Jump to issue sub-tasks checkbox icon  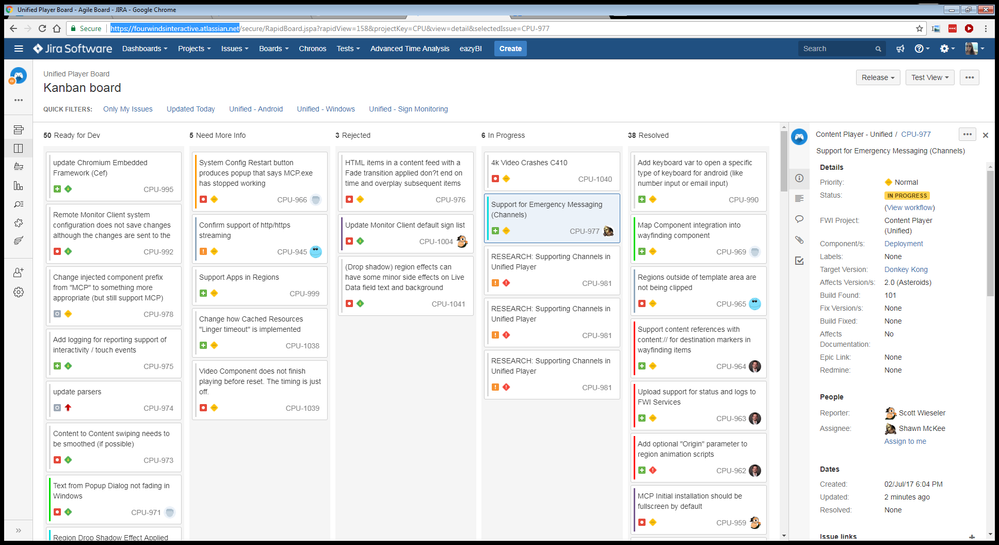click(x=799, y=261)
